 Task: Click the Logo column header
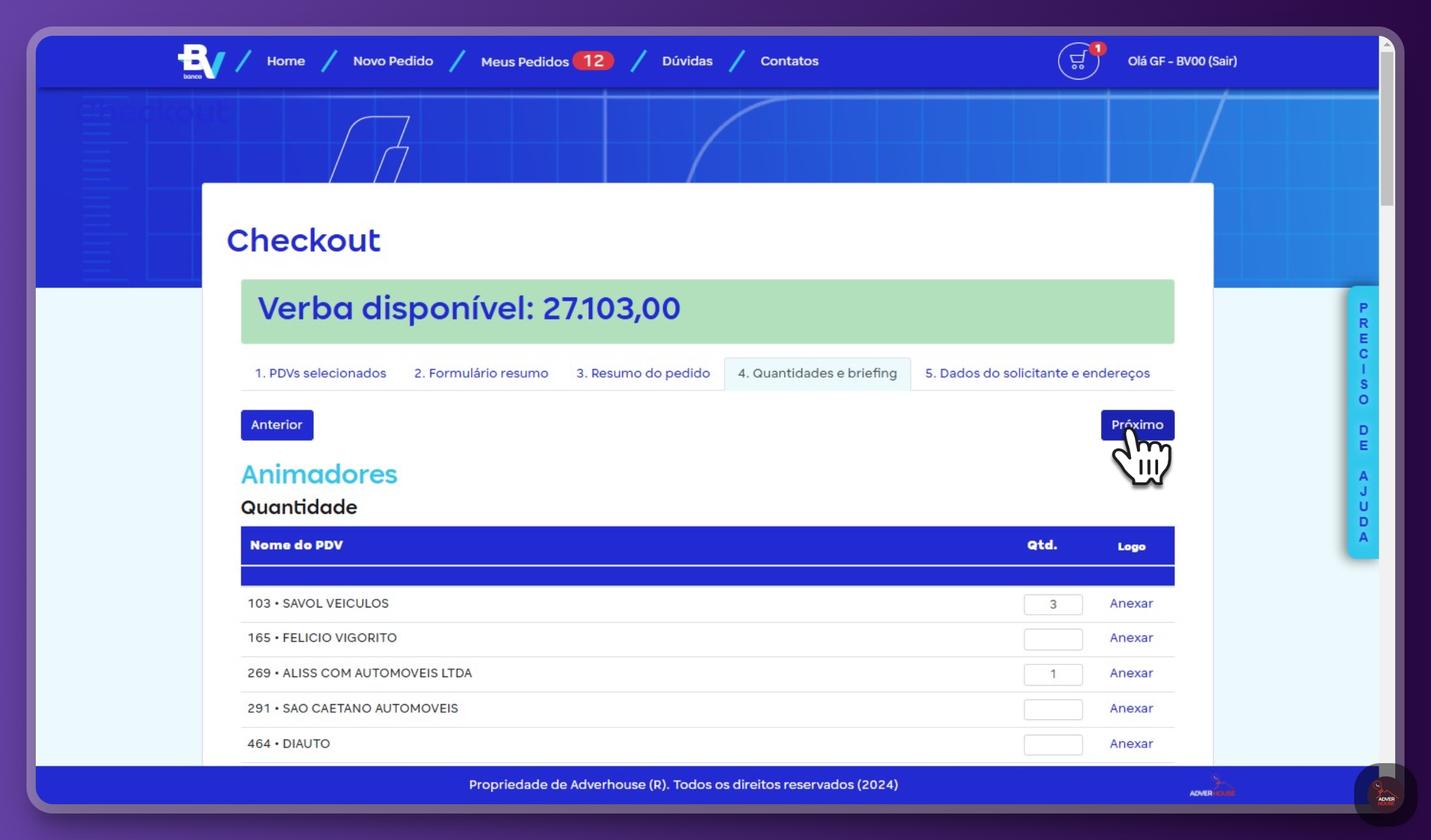[1132, 547]
